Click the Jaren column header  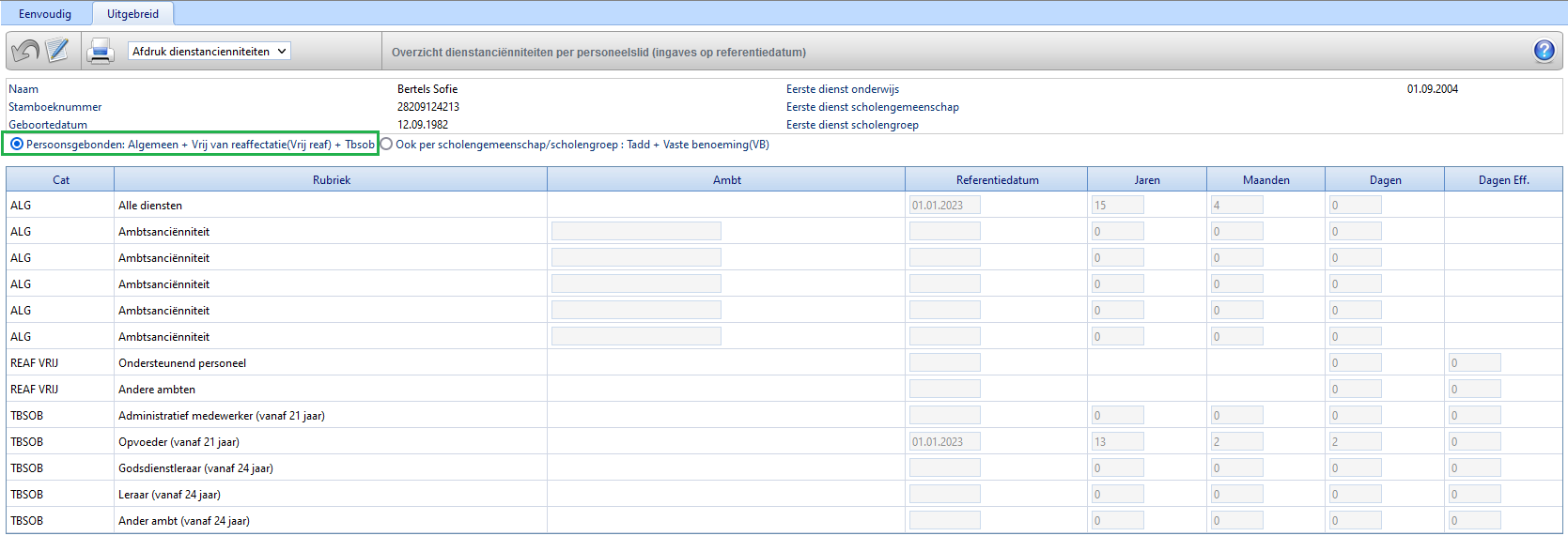[1147, 179]
